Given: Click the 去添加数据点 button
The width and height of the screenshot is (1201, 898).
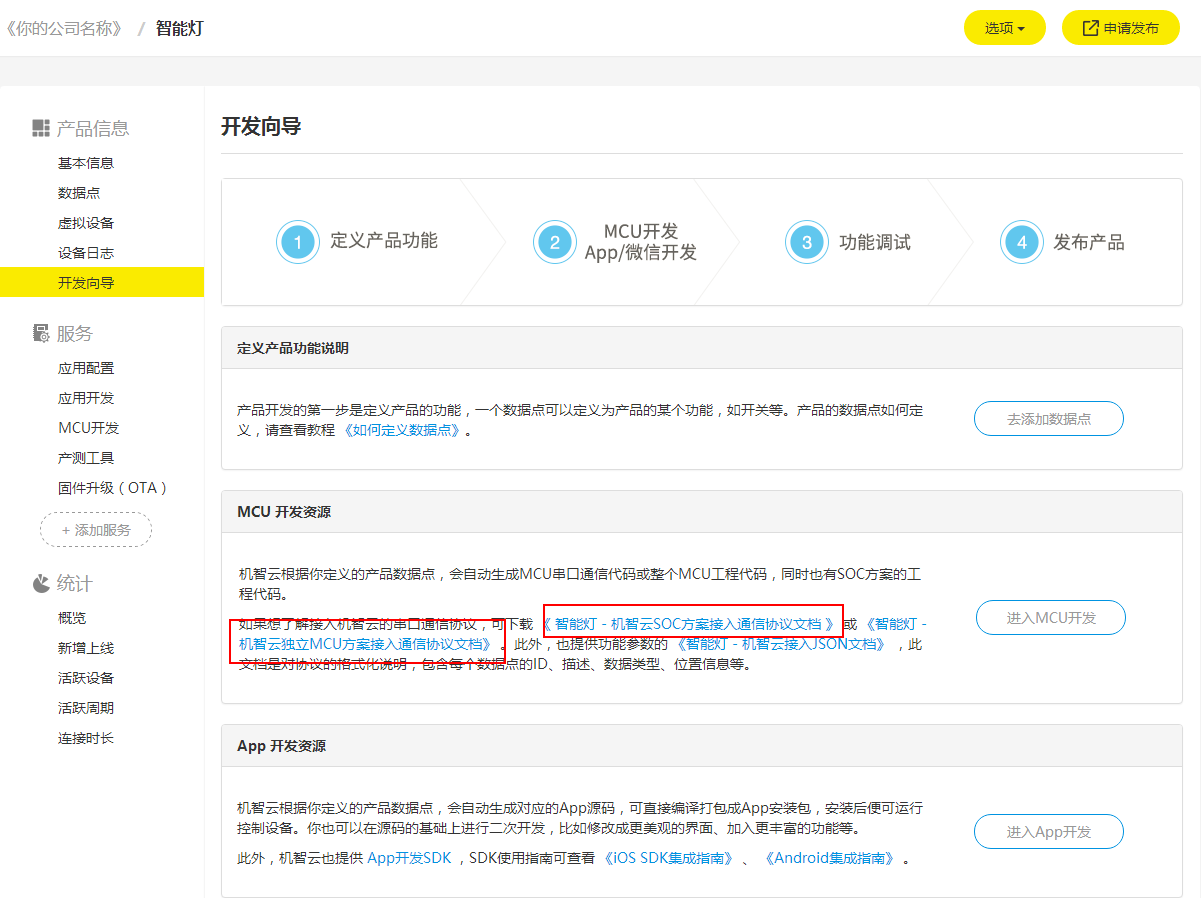Looking at the screenshot, I should [x=1048, y=419].
